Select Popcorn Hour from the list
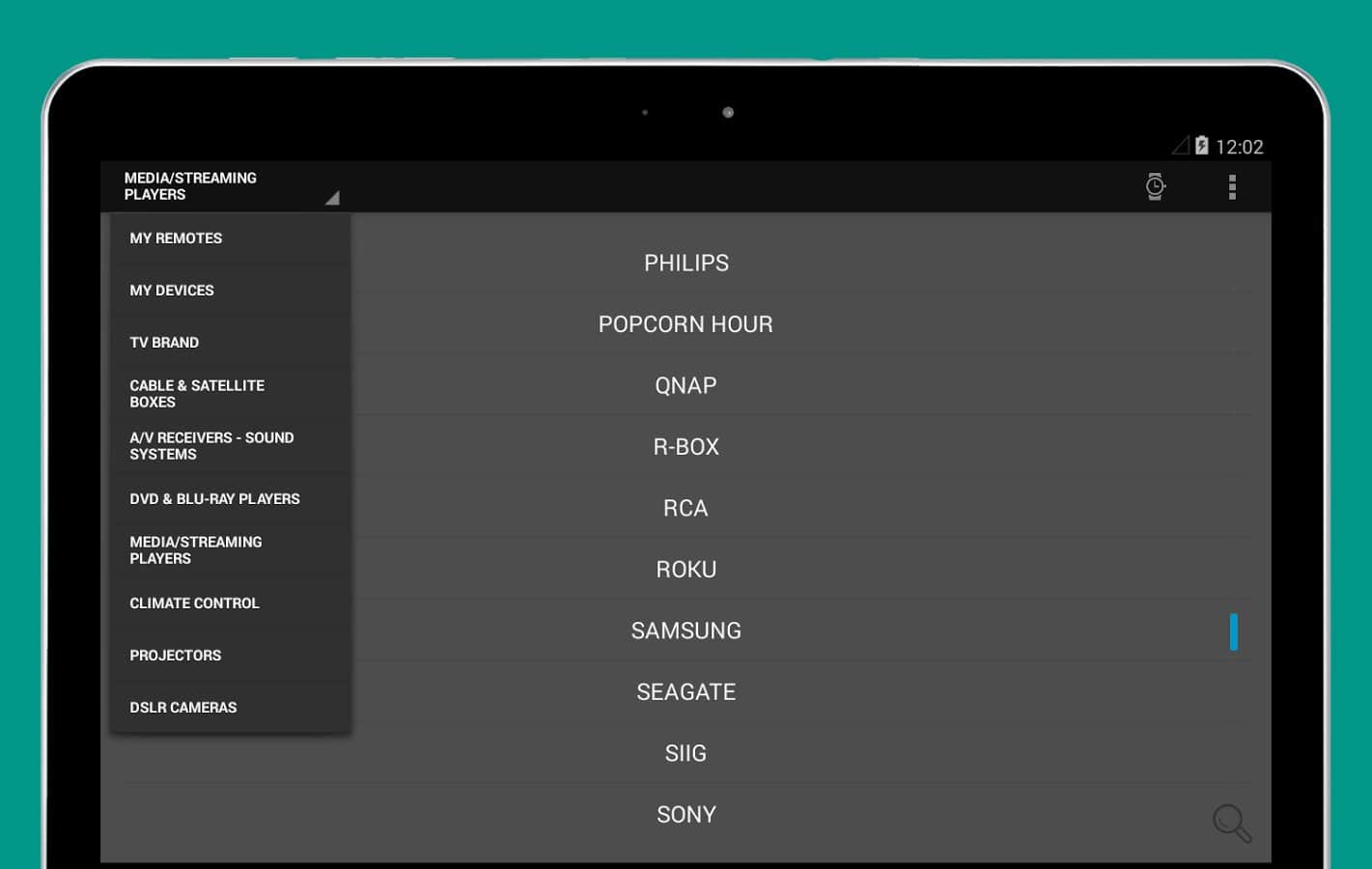Viewport: 1372px width, 869px height. click(686, 324)
